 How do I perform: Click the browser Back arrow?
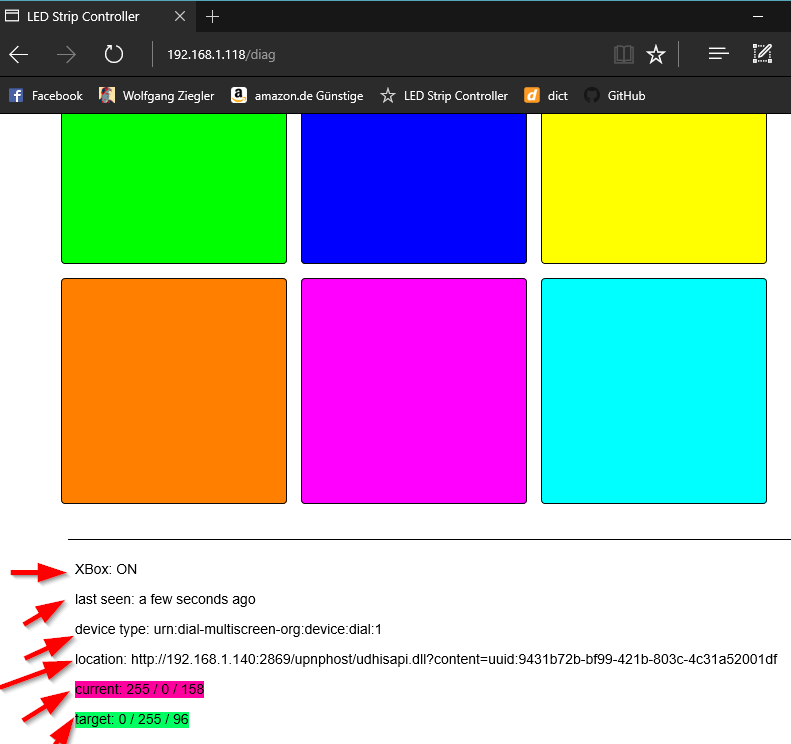coord(19,55)
